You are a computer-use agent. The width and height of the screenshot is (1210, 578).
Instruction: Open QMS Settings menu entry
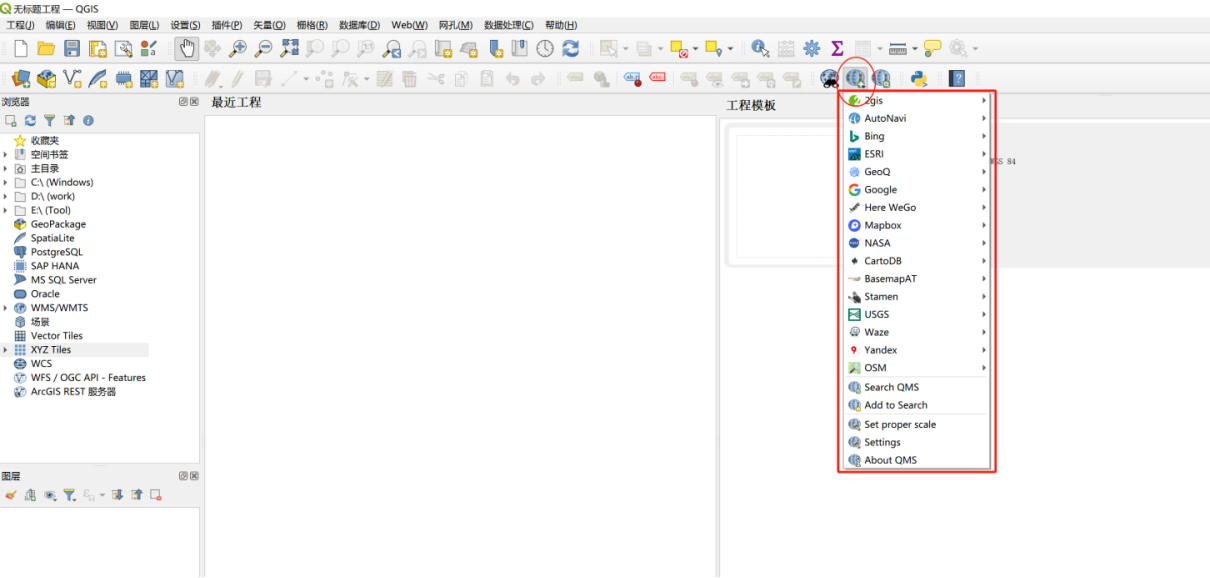click(917, 442)
